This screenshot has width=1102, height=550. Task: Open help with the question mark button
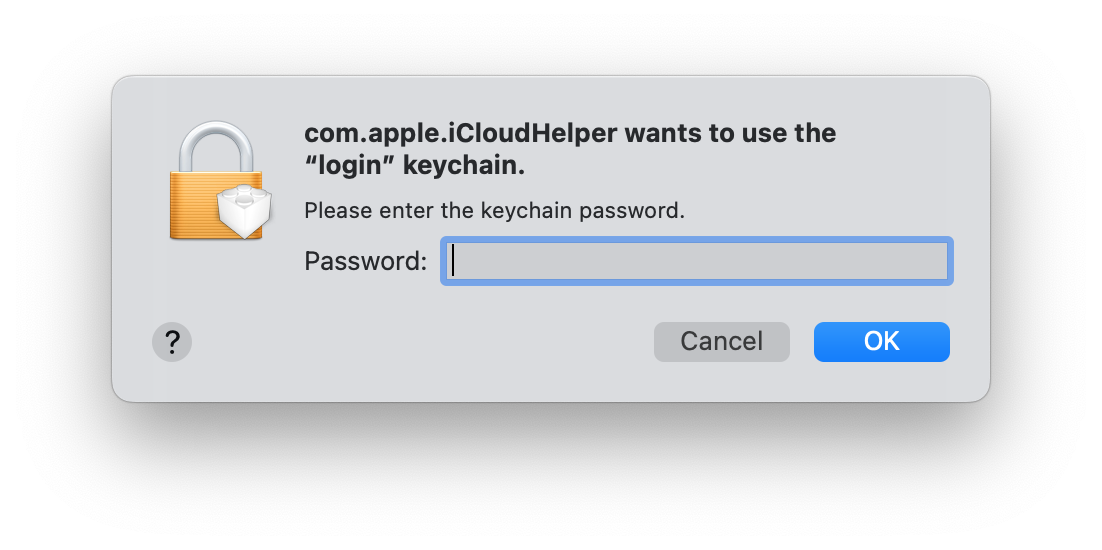(x=172, y=342)
